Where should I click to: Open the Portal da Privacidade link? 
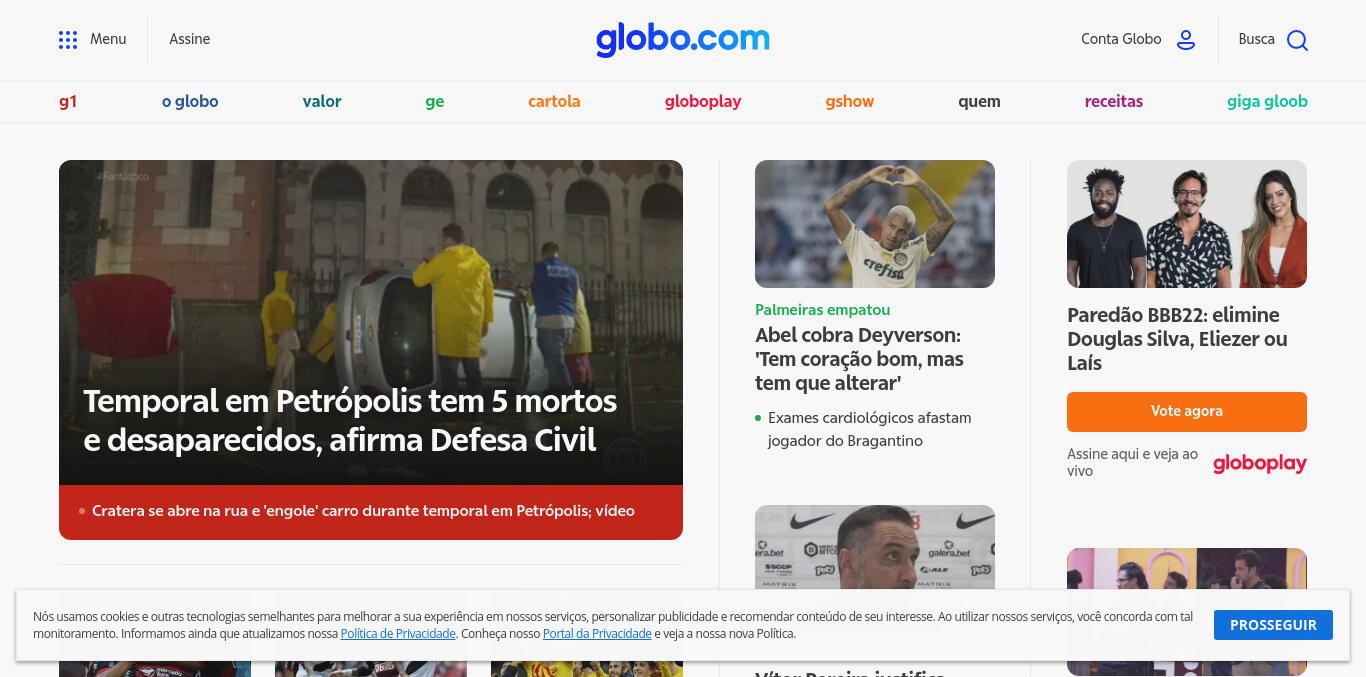point(597,633)
